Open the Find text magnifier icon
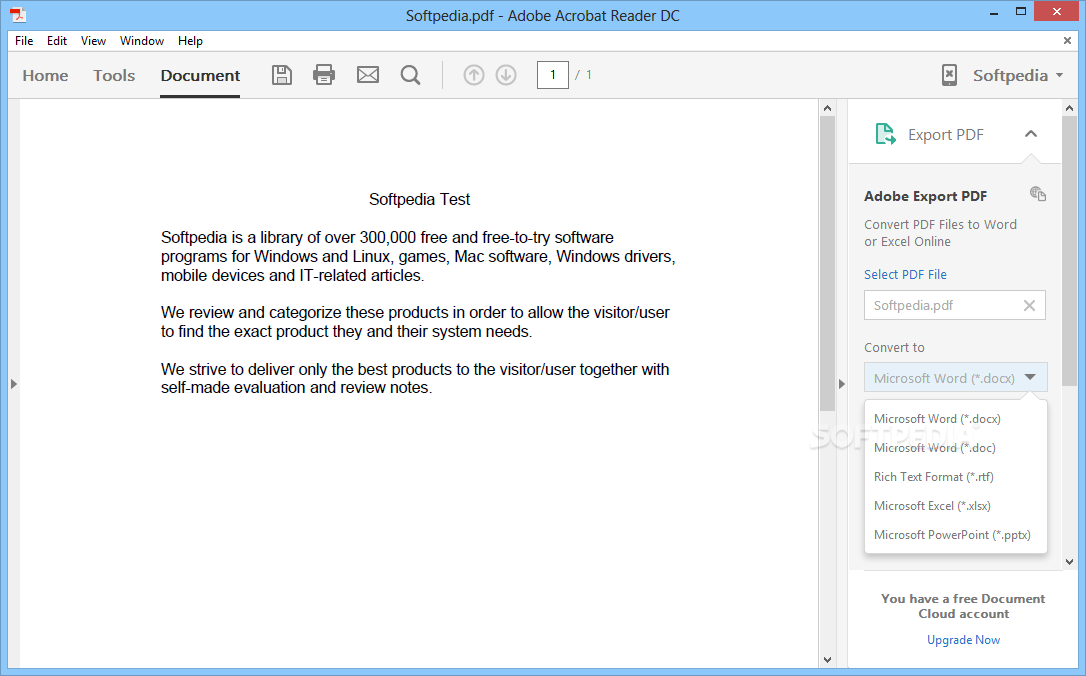Image resolution: width=1086 pixels, height=676 pixels. (411, 75)
